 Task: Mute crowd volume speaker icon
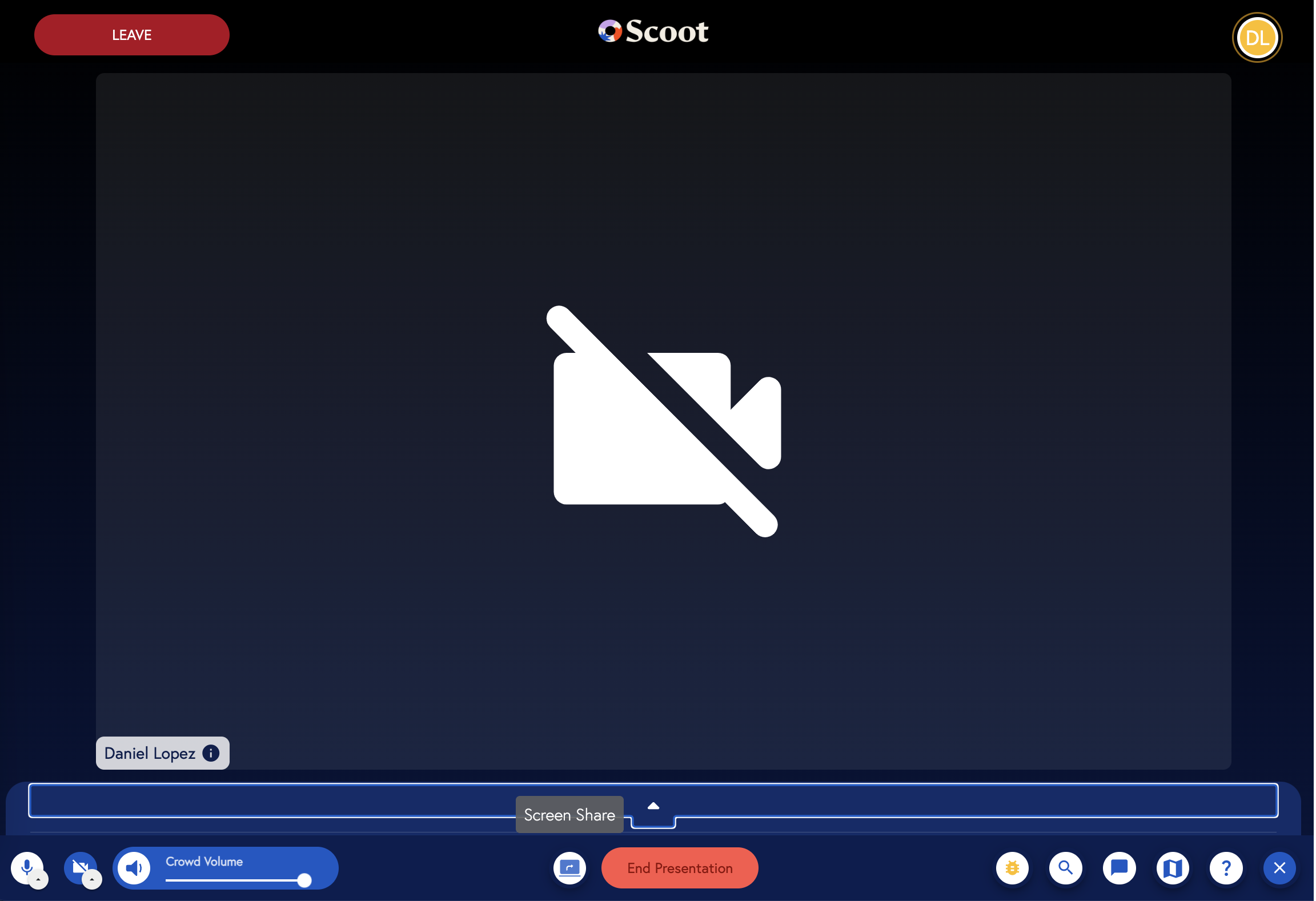pos(134,868)
